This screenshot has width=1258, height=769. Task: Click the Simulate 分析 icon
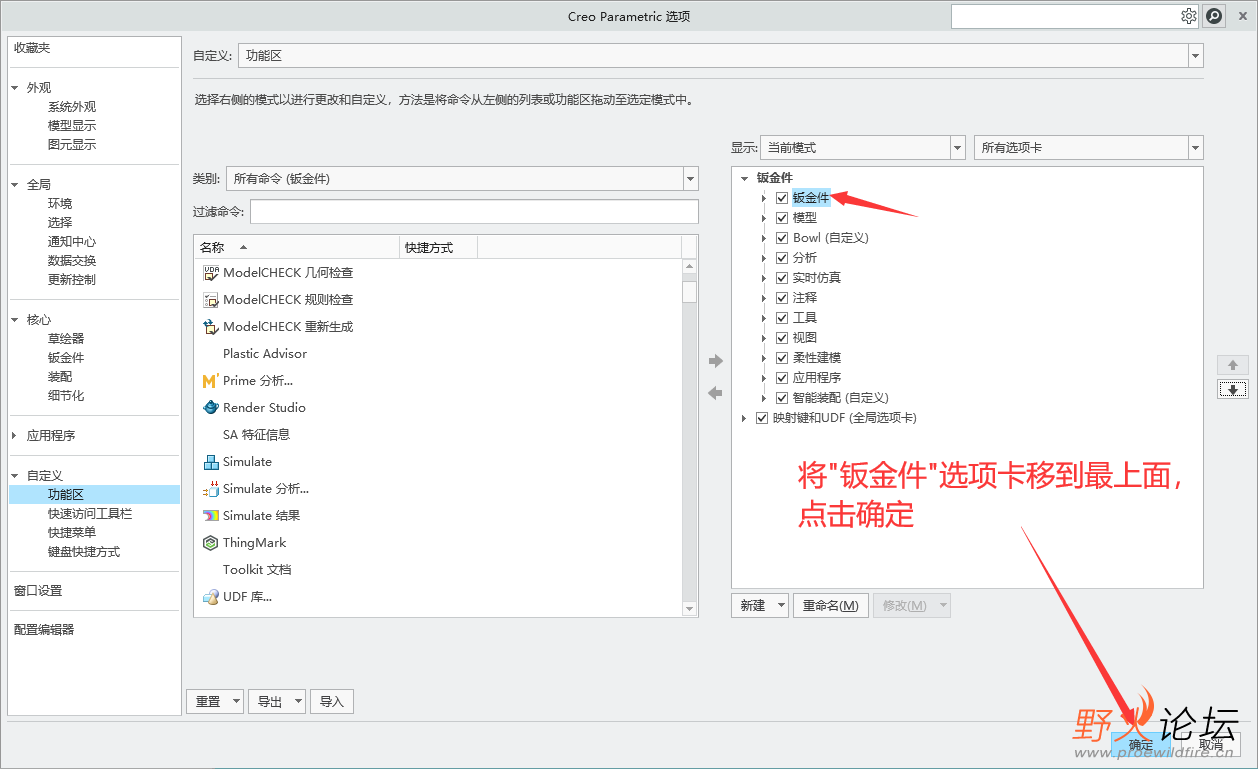210,488
